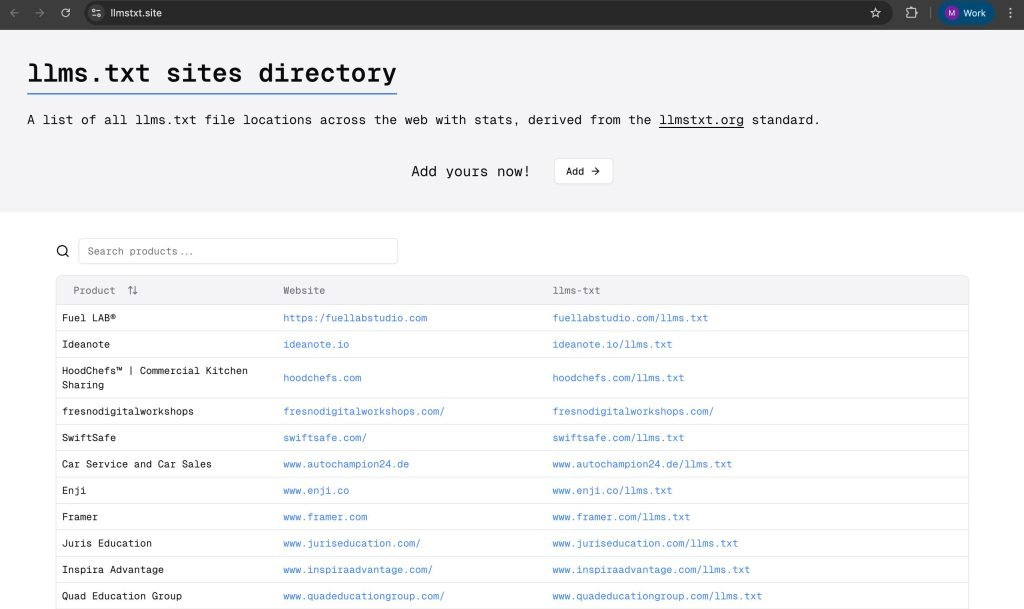The width and height of the screenshot is (1024, 609).
Task: Open fresnodigitalworkshops.com/ Website column link
Action: (x=364, y=411)
